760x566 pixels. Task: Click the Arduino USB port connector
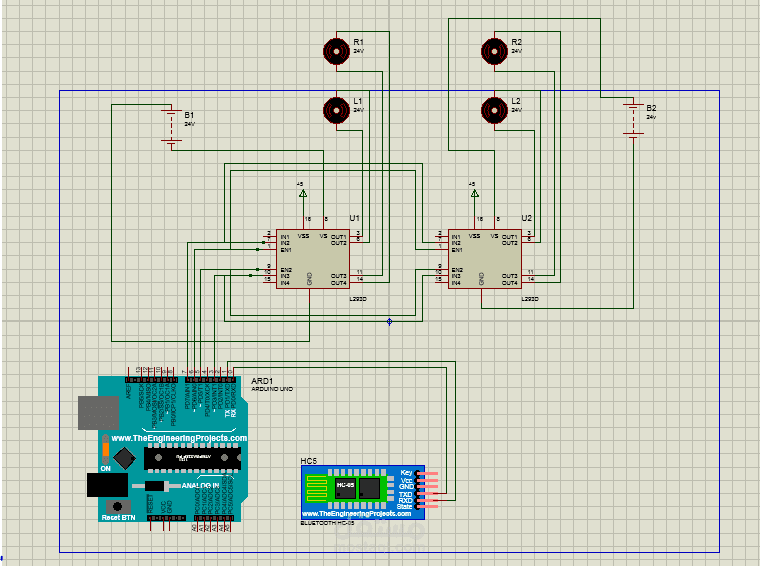[98, 413]
